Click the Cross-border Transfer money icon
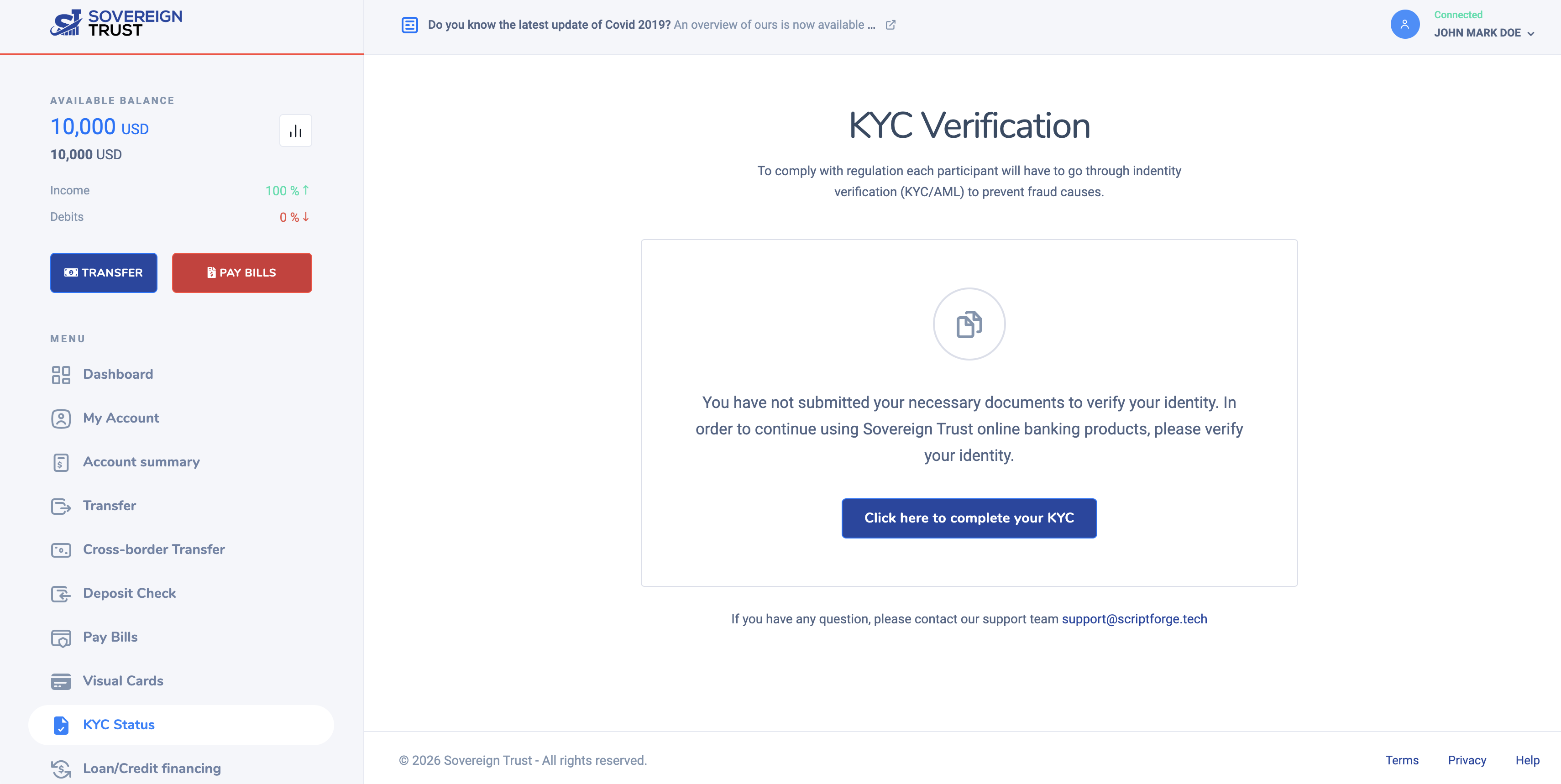Image resolution: width=1561 pixels, height=784 pixels. 61,549
